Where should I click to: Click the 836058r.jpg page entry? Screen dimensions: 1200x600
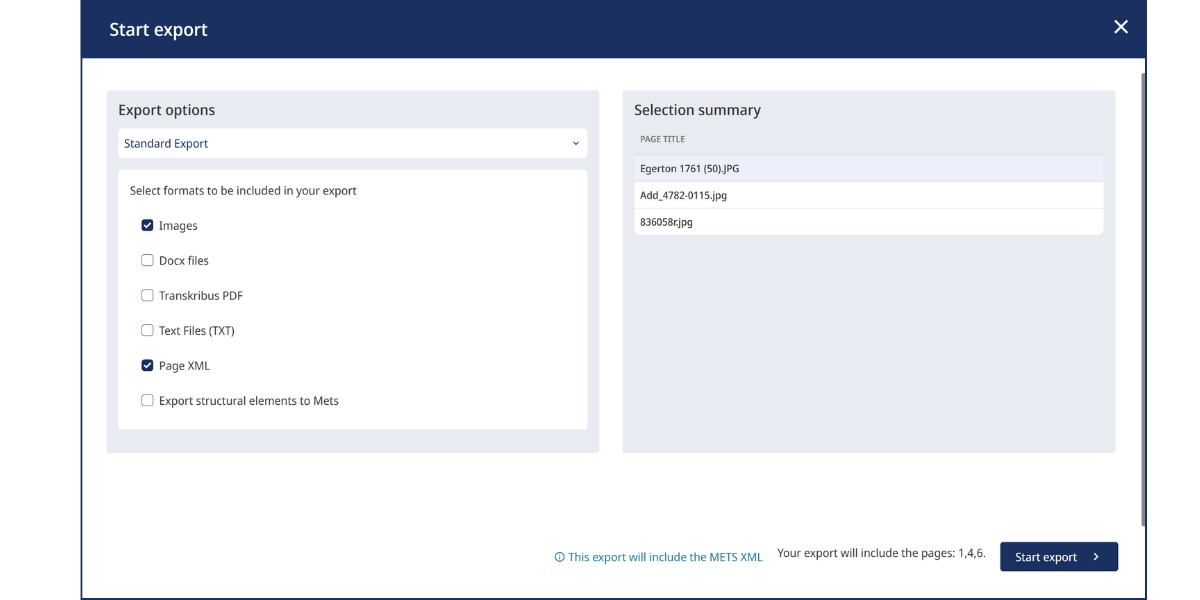pyautogui.click(x=868, y=222)
